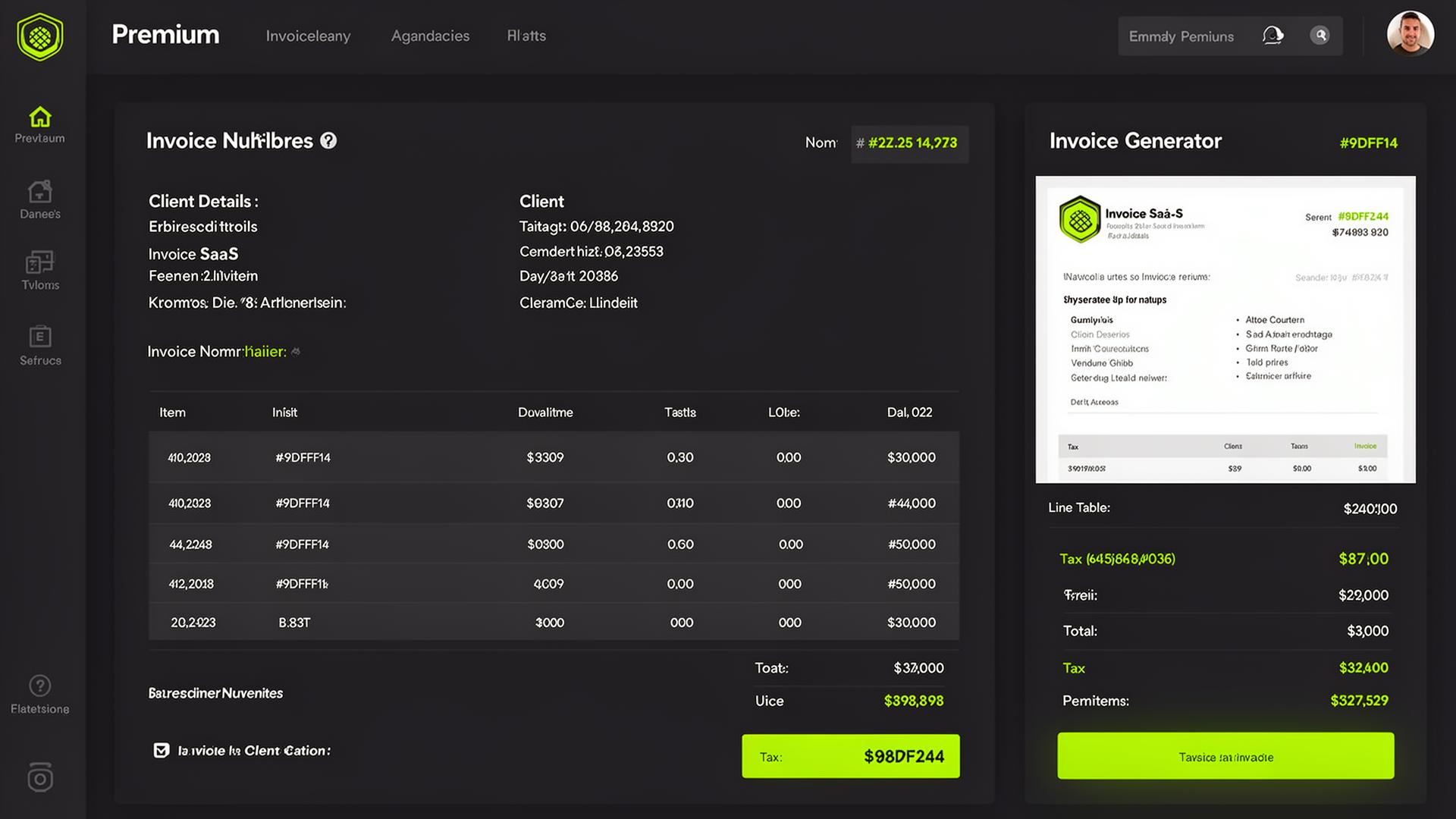Click the logo in the invoice preview
Viewport: 1456px width, 819px height.
click(1080, 219)
